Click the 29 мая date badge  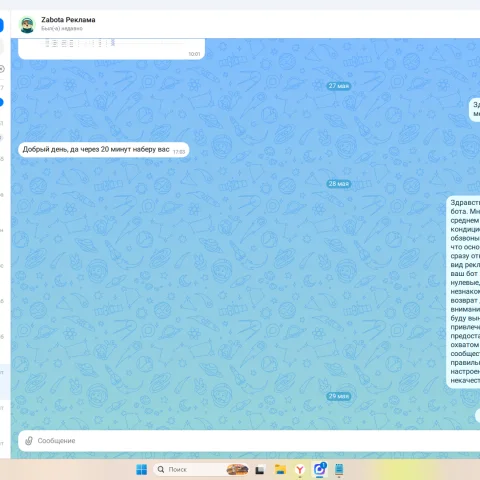[338, 396]
